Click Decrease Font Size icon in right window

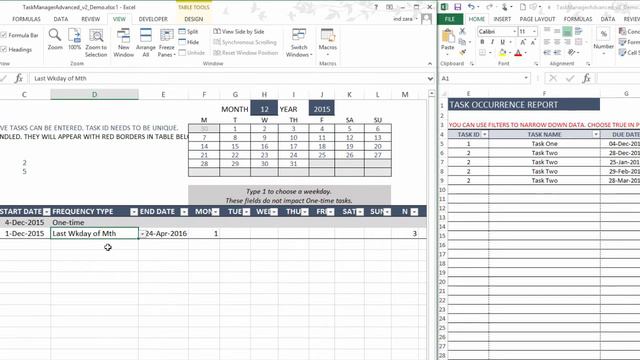[533, 42]
